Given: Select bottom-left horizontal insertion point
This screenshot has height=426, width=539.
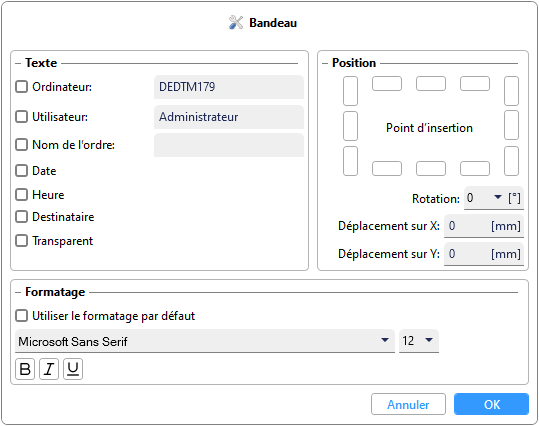Looking at the screenshot, I should [387, 168].
